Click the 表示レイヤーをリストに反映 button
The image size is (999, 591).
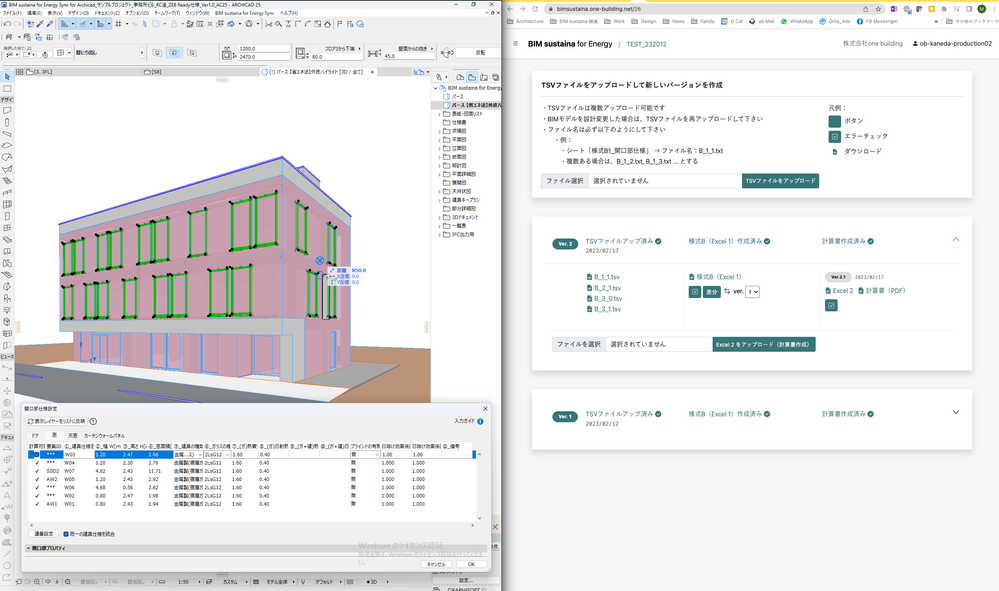(56, 421)
